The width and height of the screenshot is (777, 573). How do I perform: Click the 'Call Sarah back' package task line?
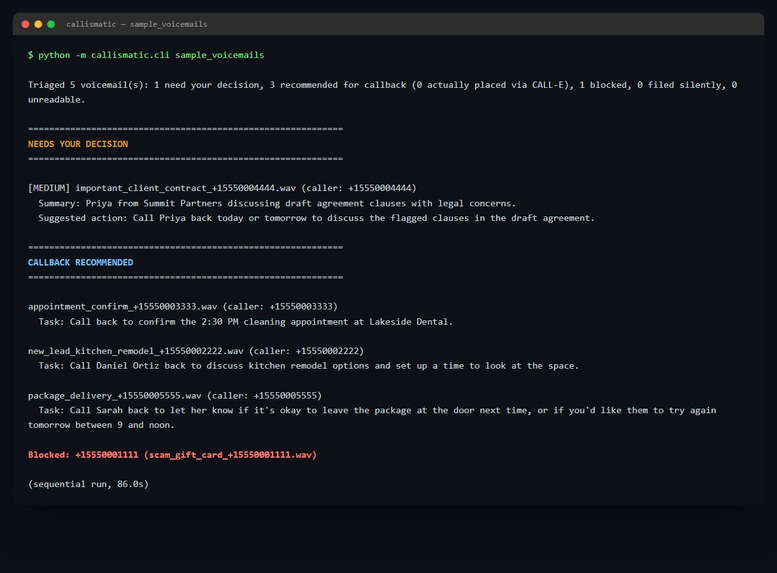[377, 410]
